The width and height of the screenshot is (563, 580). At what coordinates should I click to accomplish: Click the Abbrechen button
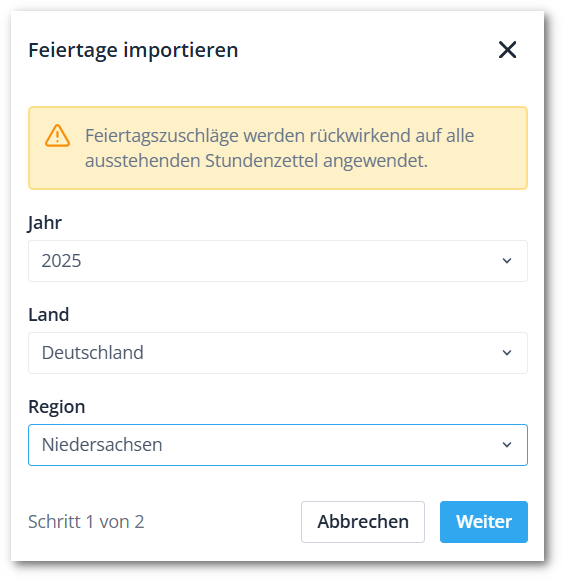(363, 522)
